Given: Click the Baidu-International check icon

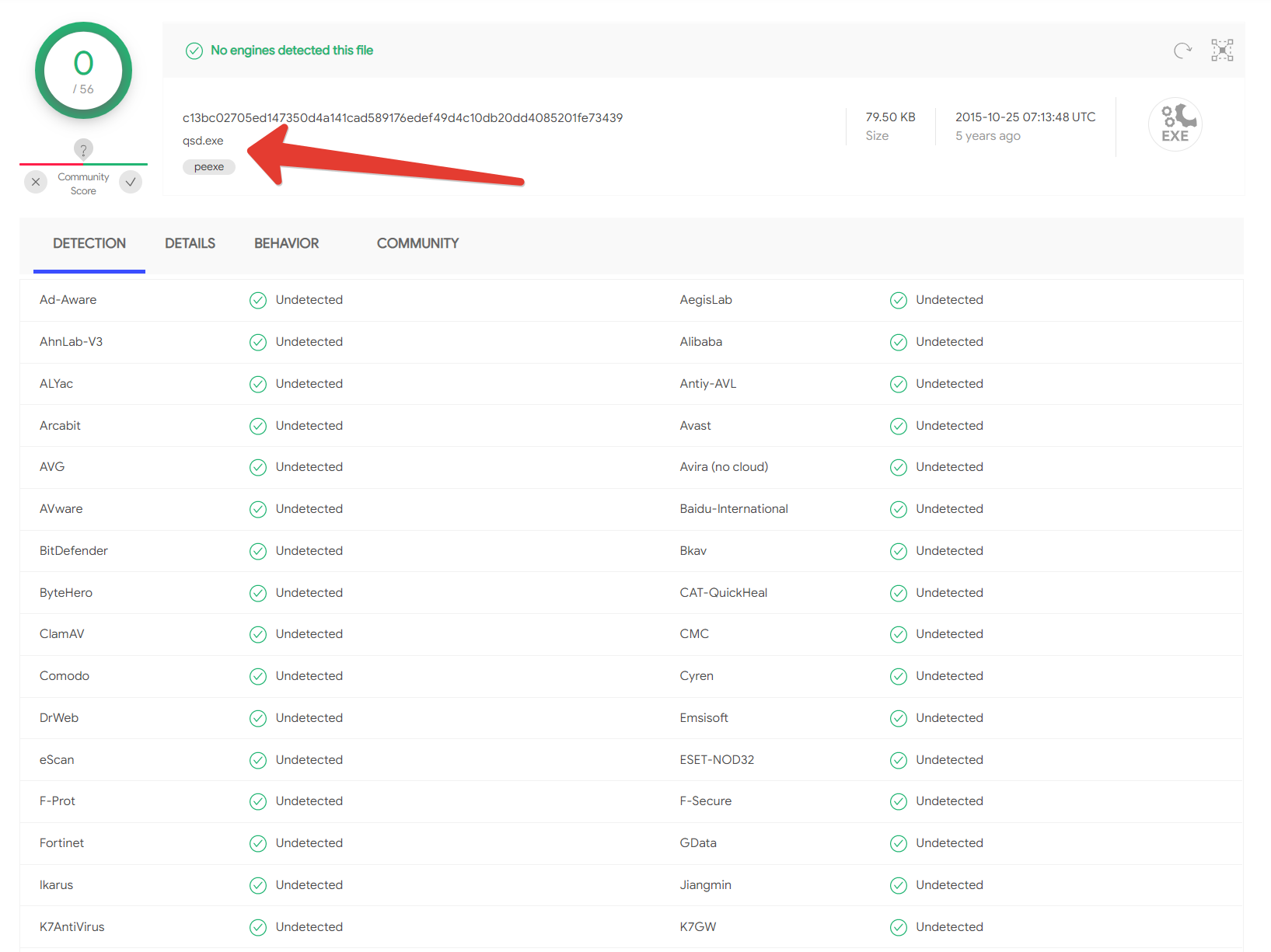Looking at the screenshot, I should pos(899,509).
